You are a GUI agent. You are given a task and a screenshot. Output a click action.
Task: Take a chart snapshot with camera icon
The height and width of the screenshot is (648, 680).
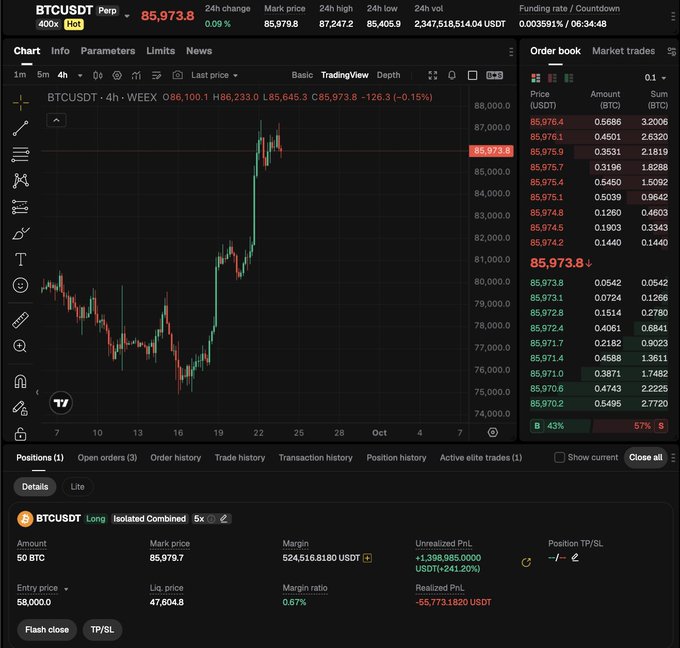tap(177, 75)
